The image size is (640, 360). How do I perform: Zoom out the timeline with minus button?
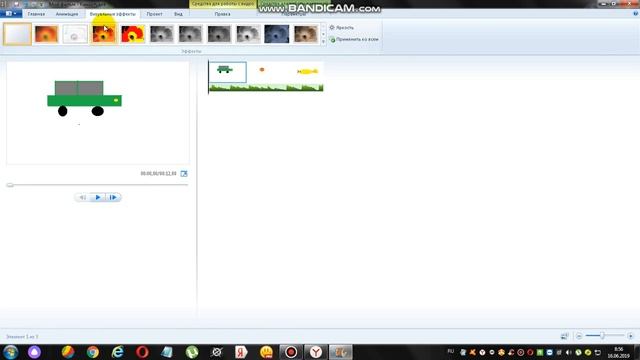(x=579, y=336)
